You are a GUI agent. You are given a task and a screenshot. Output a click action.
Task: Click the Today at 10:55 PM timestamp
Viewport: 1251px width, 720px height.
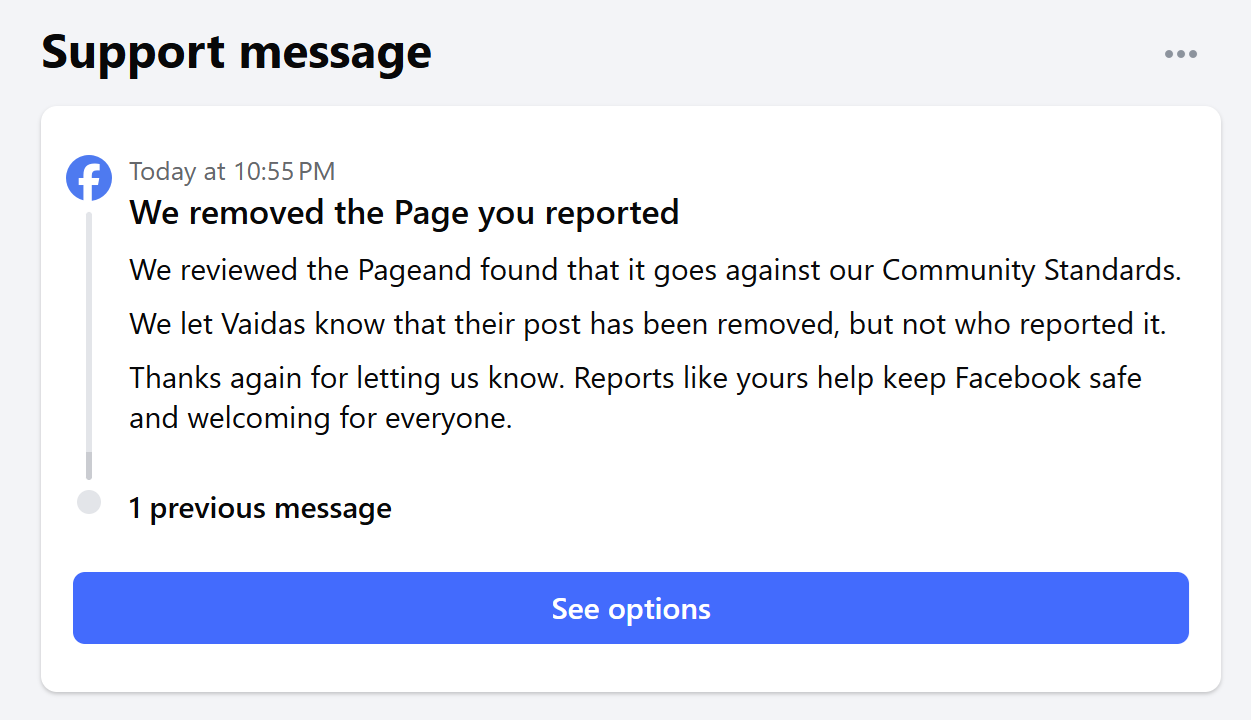232,172
